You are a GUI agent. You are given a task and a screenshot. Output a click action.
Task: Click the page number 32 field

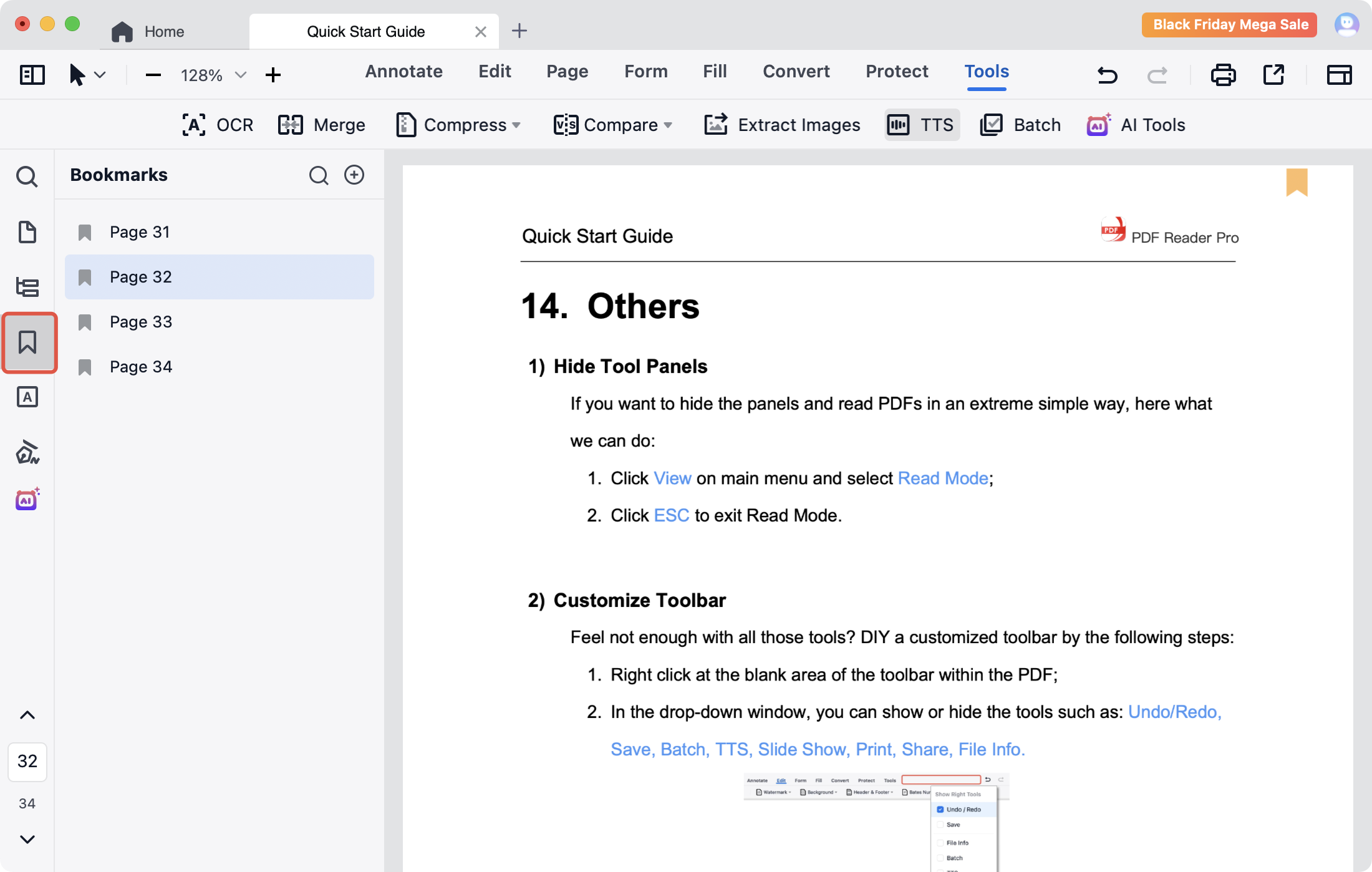point(27,761)
